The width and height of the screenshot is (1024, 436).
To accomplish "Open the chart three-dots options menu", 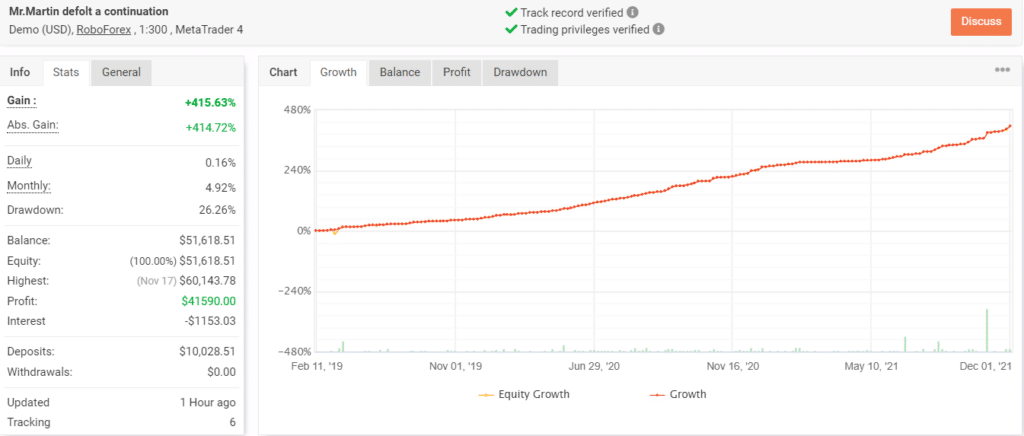I will (x=1002, y=70).
